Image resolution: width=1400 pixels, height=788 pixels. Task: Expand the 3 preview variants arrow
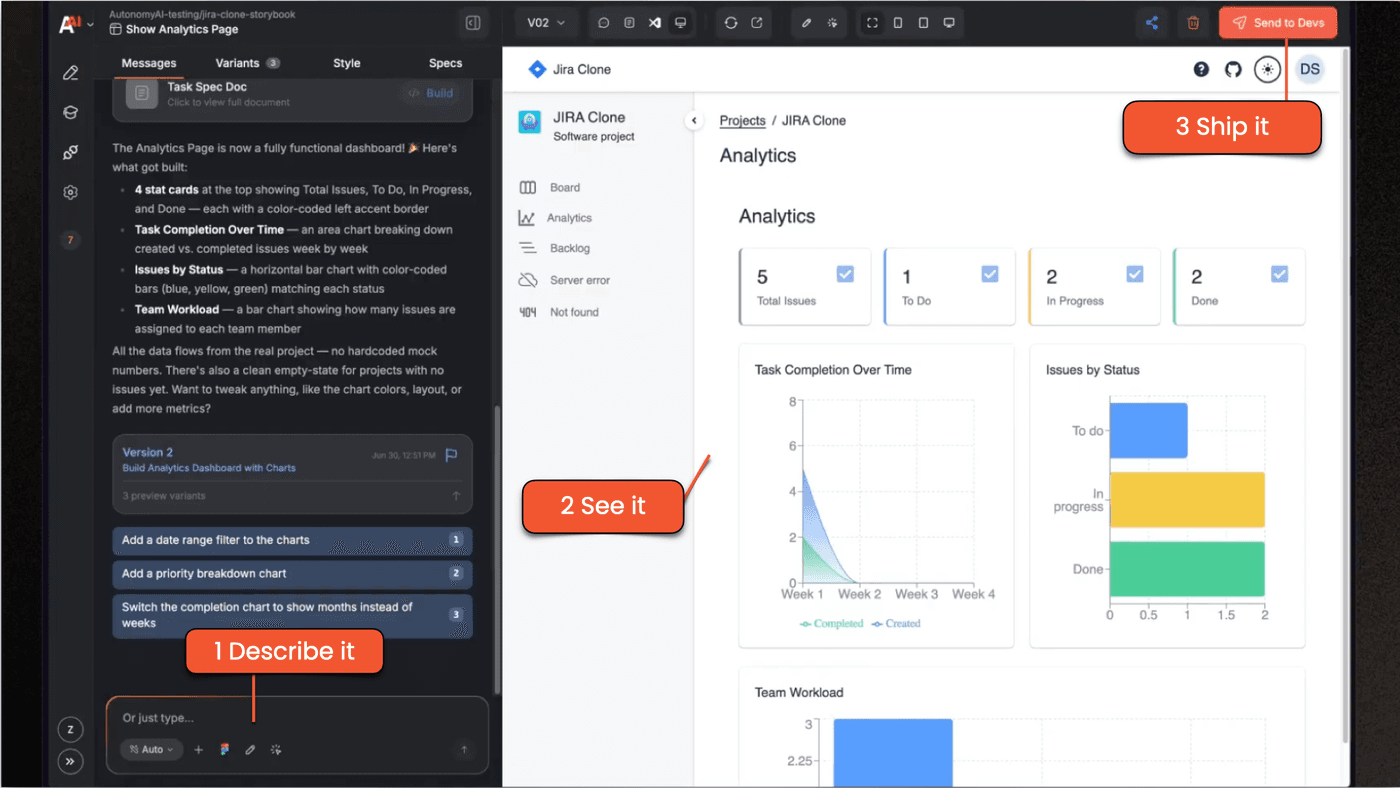(457, 496)
